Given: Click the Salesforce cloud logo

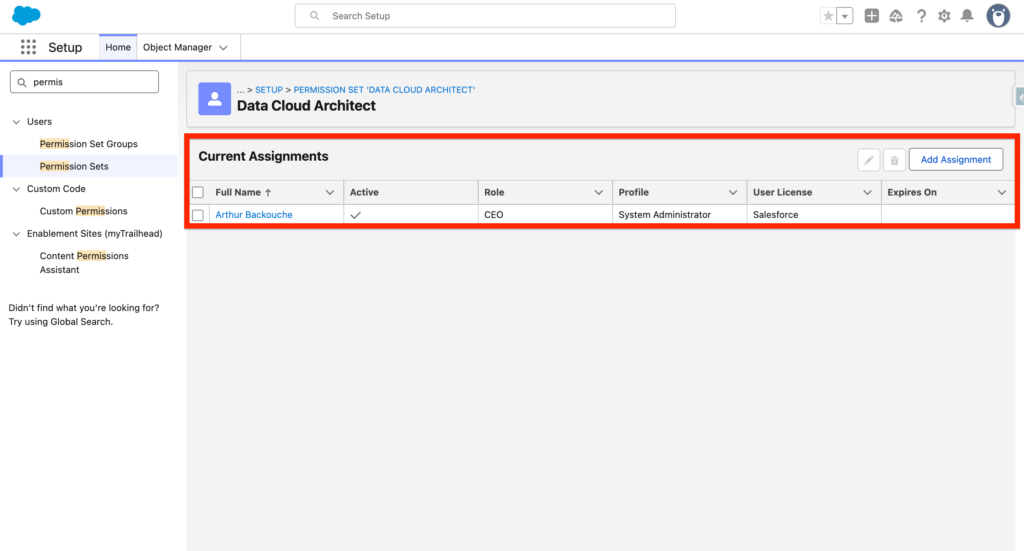Looking at the screenshot, I should (26, 16).
